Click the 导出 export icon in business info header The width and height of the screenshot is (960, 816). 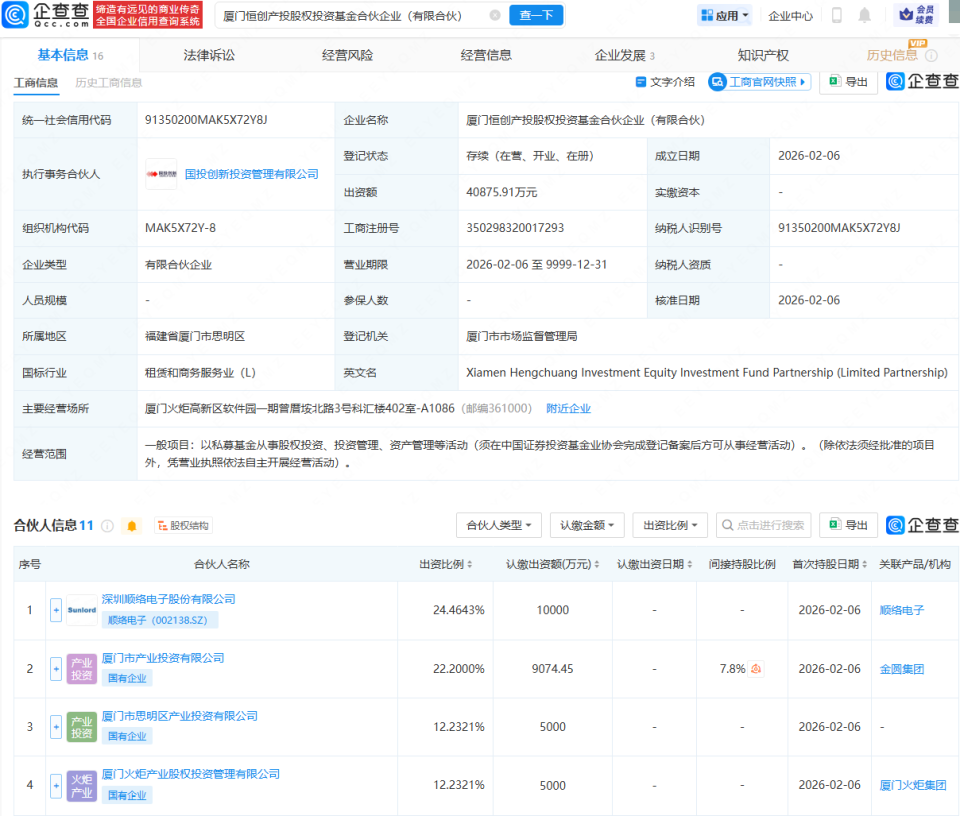(848, 83)
